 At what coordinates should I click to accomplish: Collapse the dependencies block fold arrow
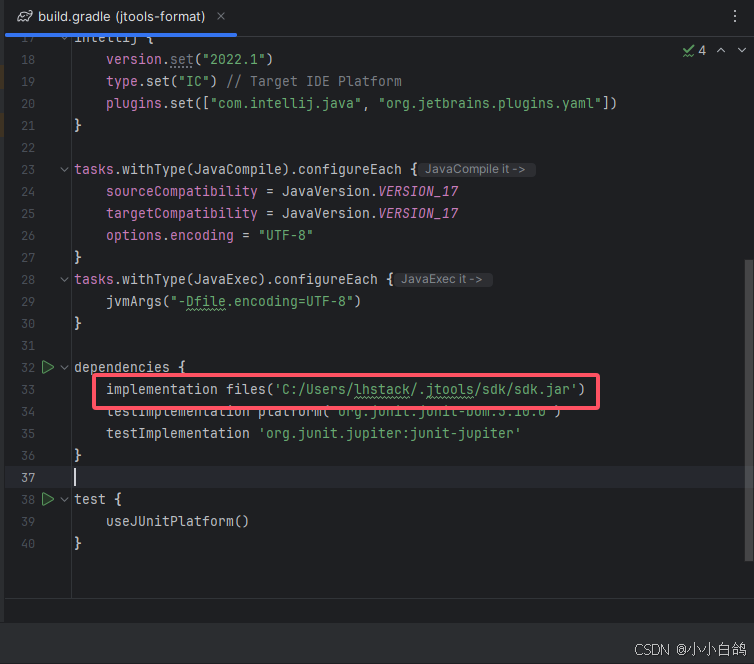click(64, 367)
